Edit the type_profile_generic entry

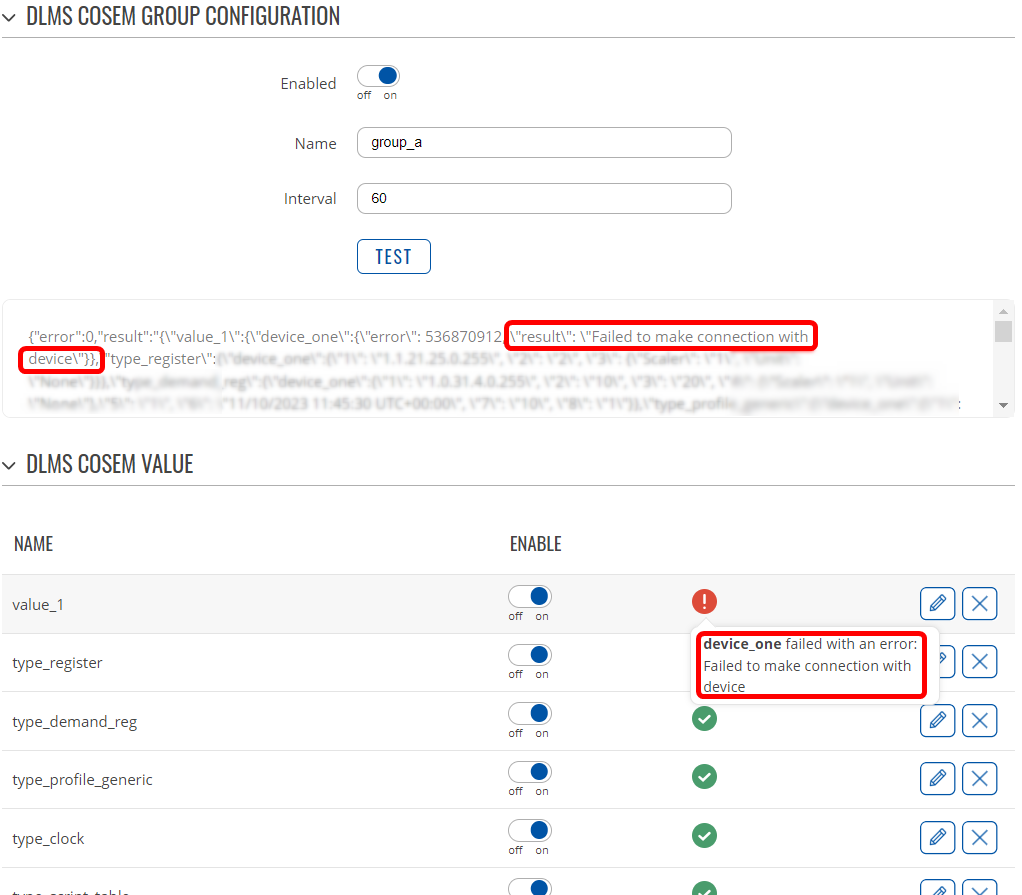[937, 778]
